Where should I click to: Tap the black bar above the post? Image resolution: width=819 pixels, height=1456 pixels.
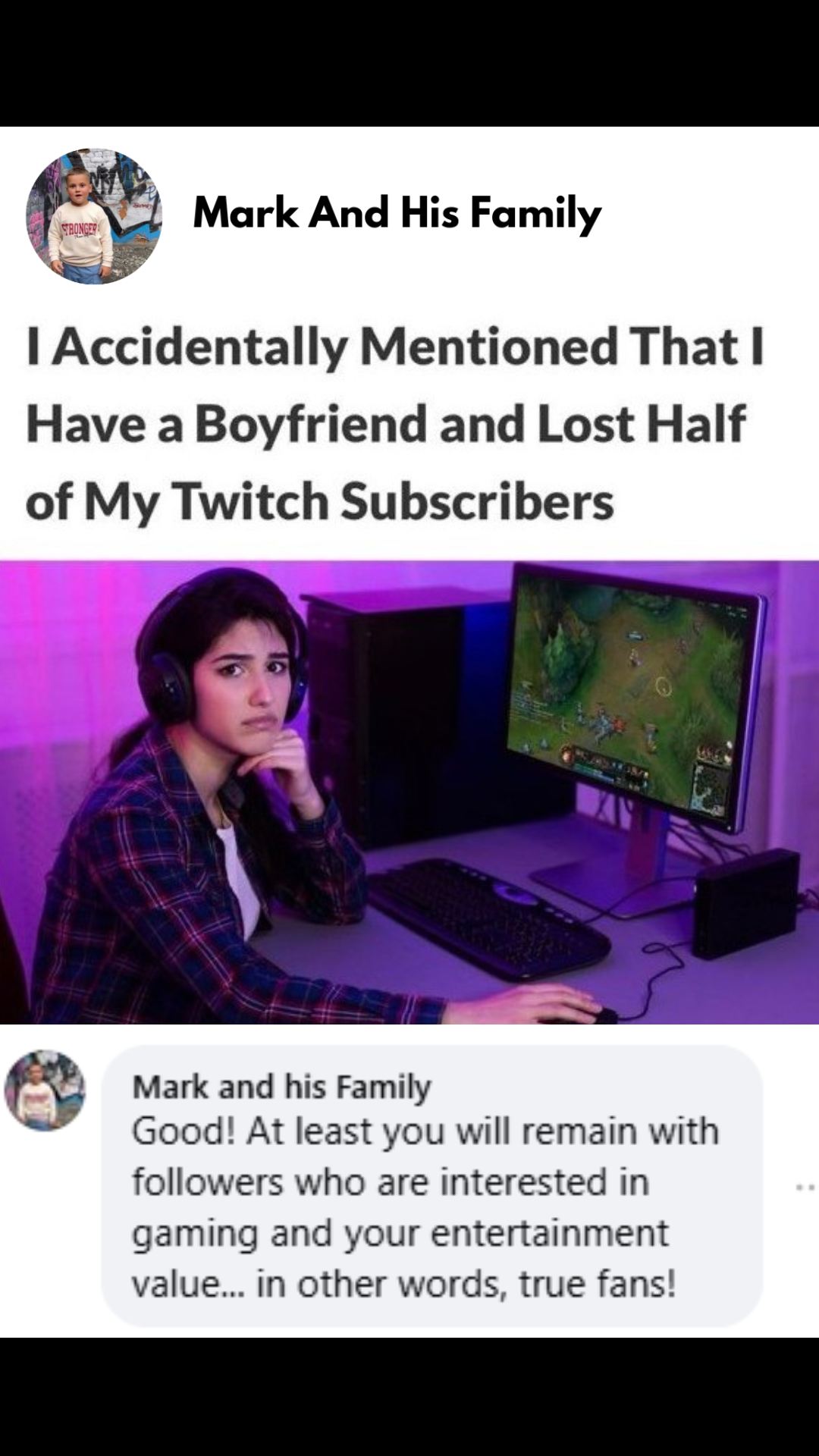click(409, 63)
